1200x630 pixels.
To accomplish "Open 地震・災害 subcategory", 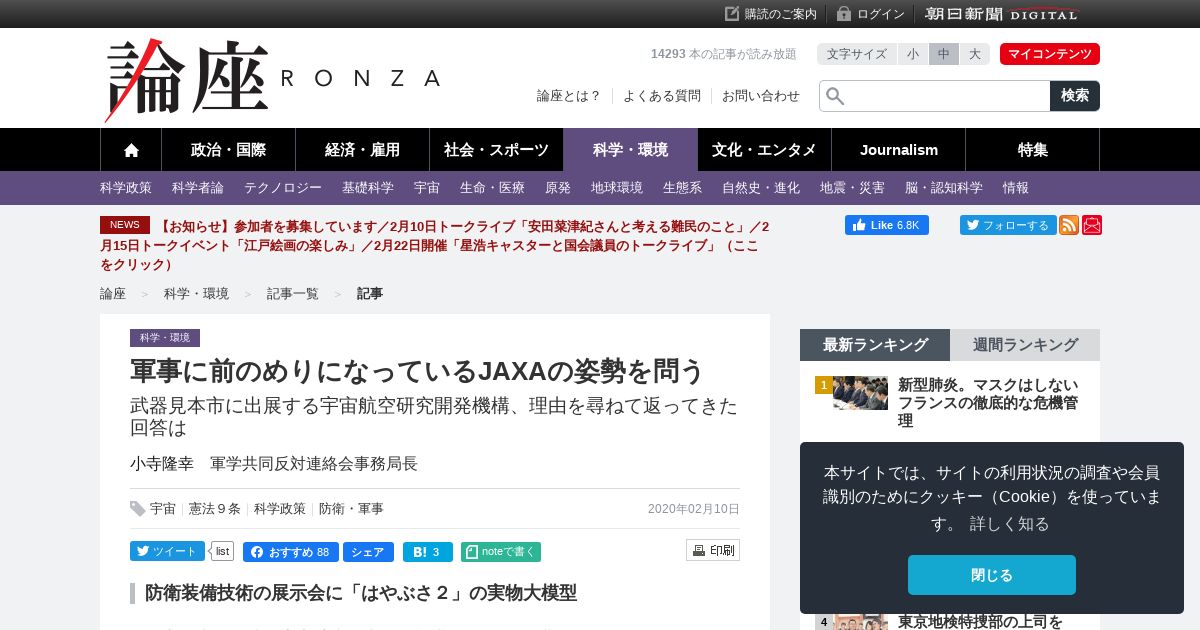I will point(852,188).
